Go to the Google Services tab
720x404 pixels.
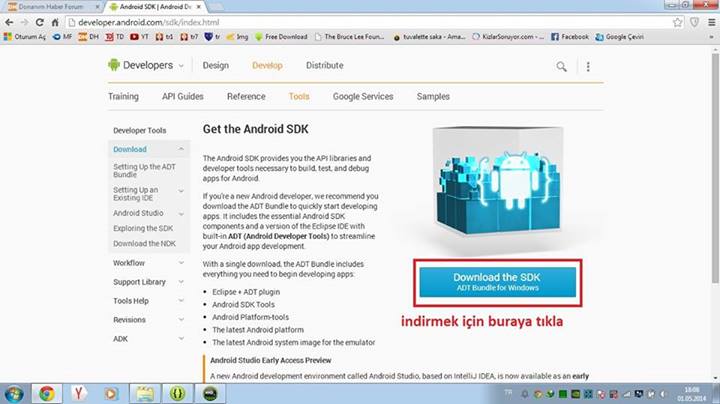pos(363,96)
